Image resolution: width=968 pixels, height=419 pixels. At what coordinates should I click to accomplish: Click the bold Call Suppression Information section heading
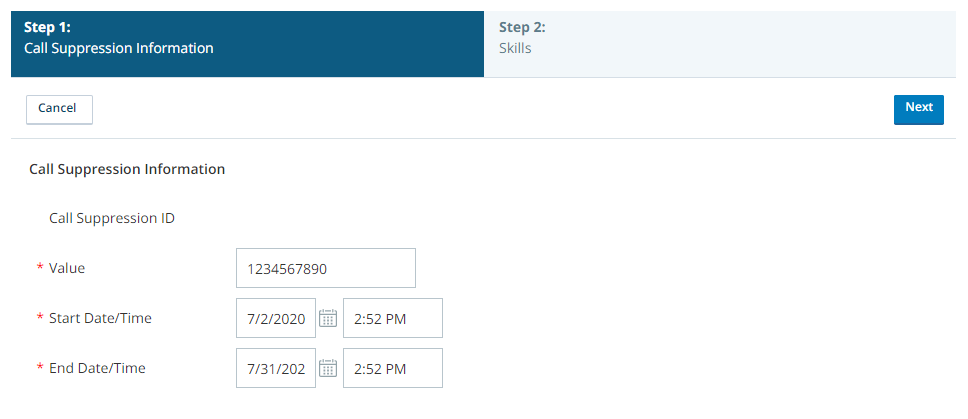pyautogui.click(x=127, y=168)
